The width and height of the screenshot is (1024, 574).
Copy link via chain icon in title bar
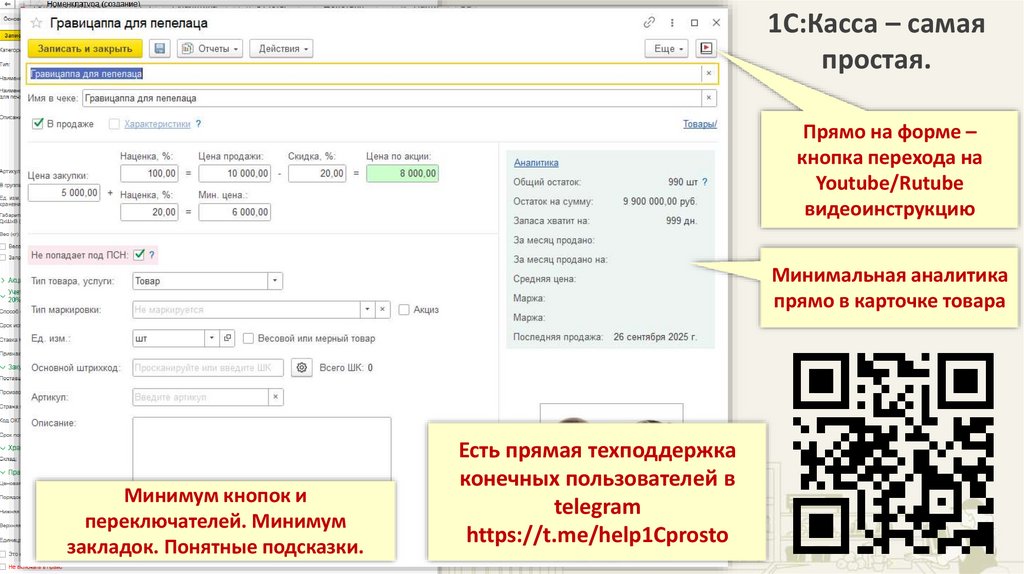tap(649, 22)
